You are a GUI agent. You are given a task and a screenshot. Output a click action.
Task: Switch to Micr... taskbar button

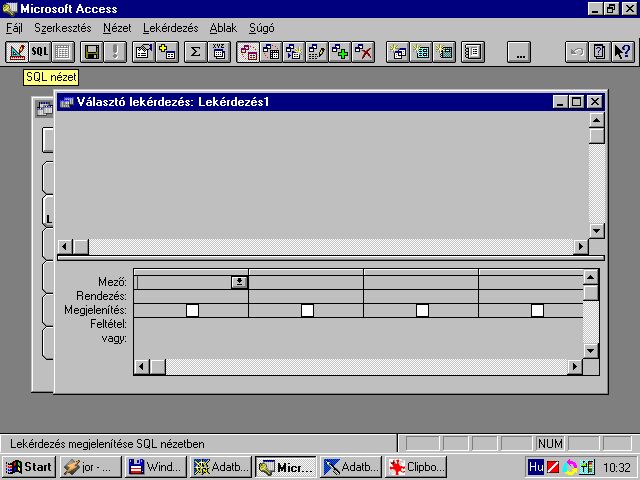coord(286,467)
